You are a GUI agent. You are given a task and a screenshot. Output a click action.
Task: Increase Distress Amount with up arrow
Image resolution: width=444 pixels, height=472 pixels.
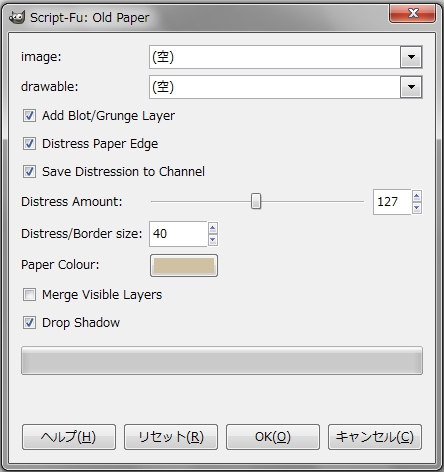417,196
